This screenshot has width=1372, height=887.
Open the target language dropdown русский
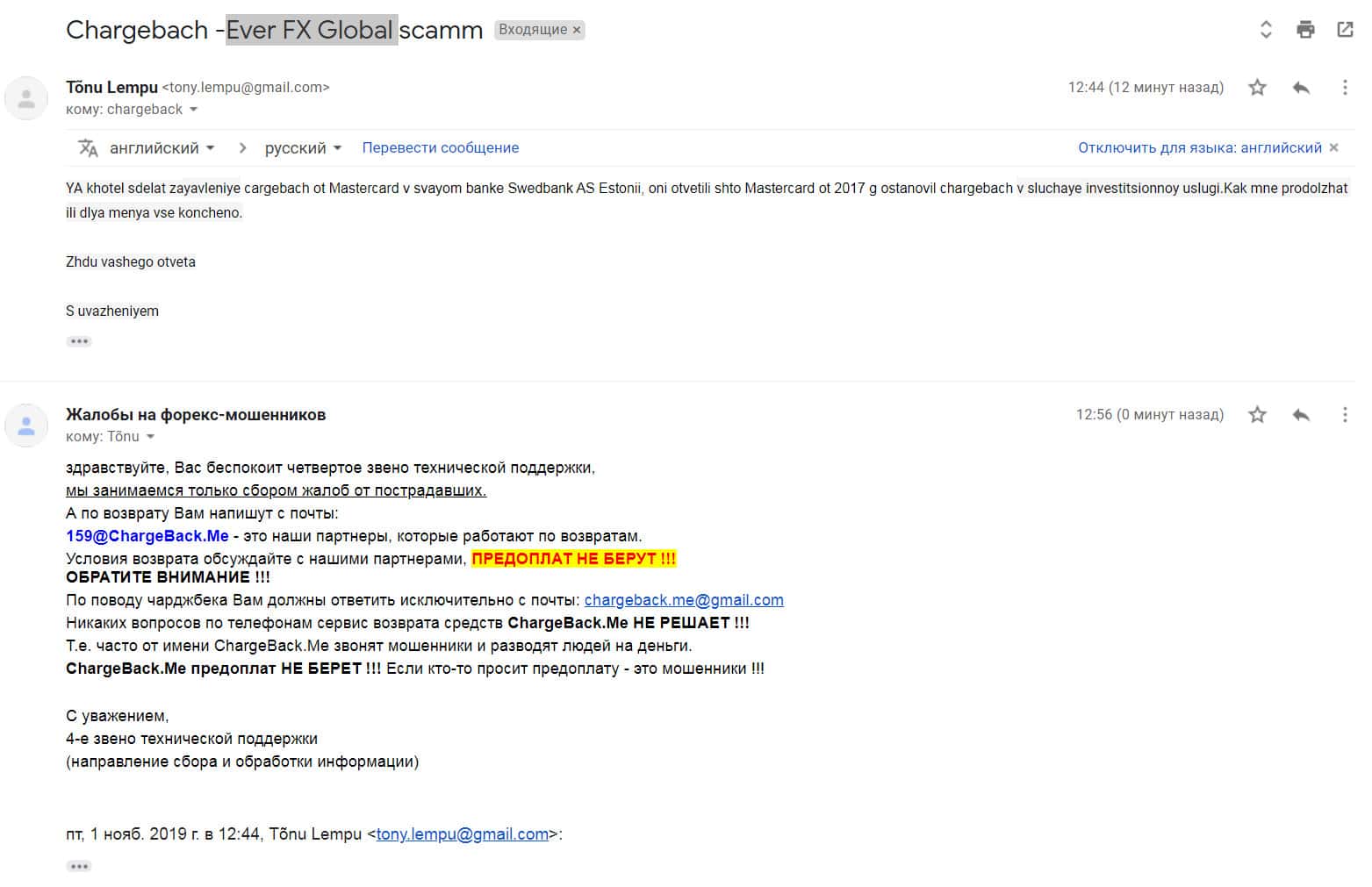pos(303,148)
